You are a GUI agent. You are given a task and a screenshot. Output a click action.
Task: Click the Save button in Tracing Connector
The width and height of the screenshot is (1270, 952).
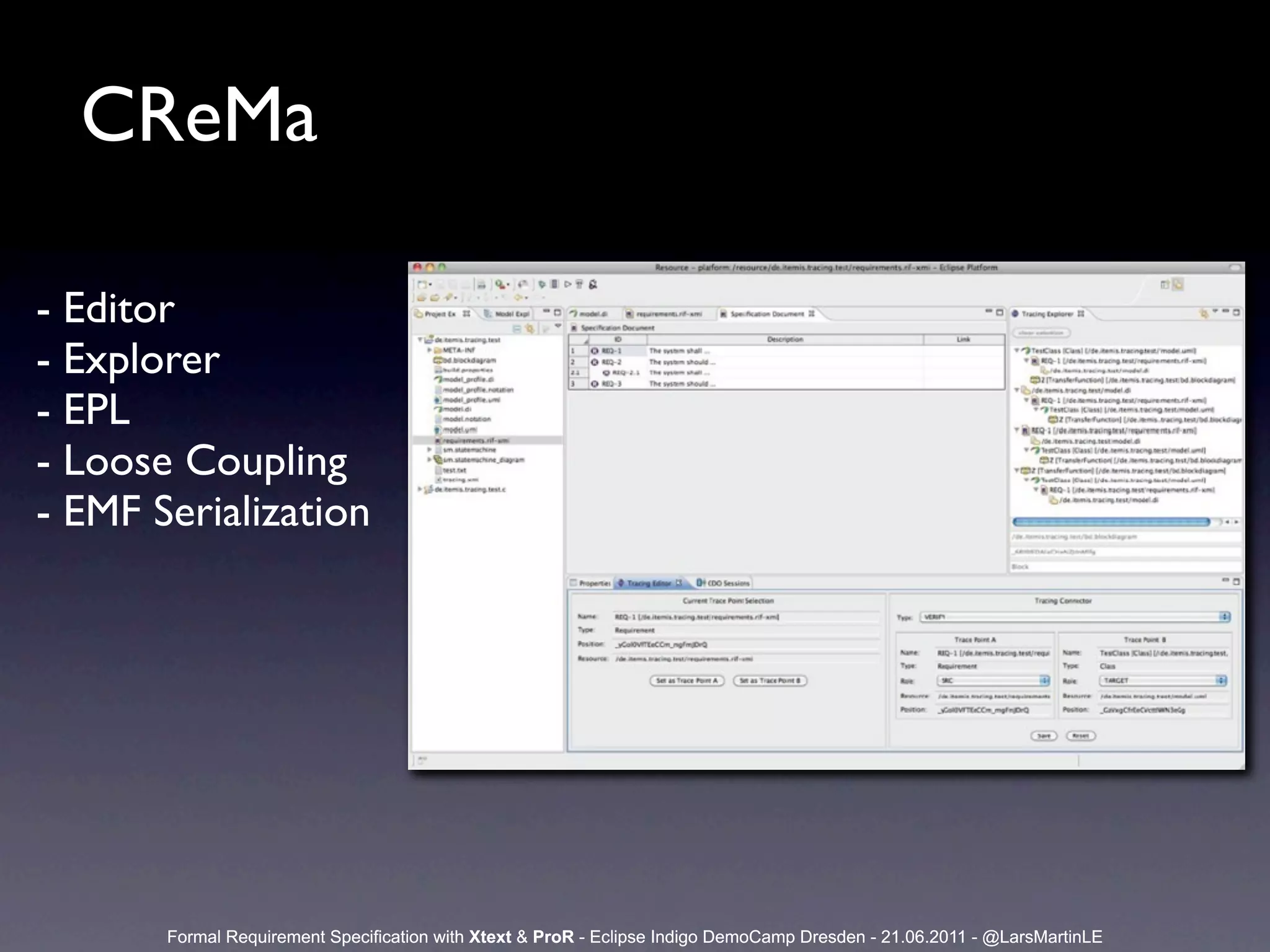pyautogui.click(x=1044, y=736)
